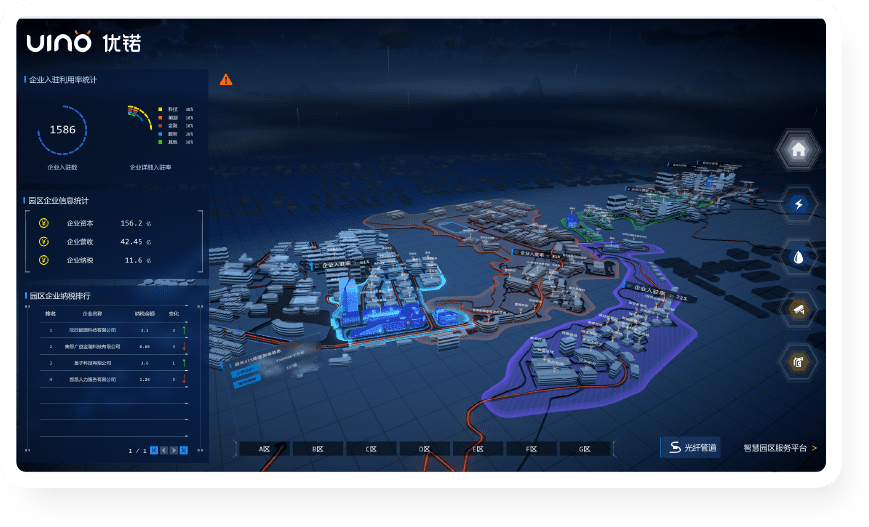The width and height of the screenshot is (869, 527).
Task: Go to first page of ranking table
Action: click(x=154, y=450)
